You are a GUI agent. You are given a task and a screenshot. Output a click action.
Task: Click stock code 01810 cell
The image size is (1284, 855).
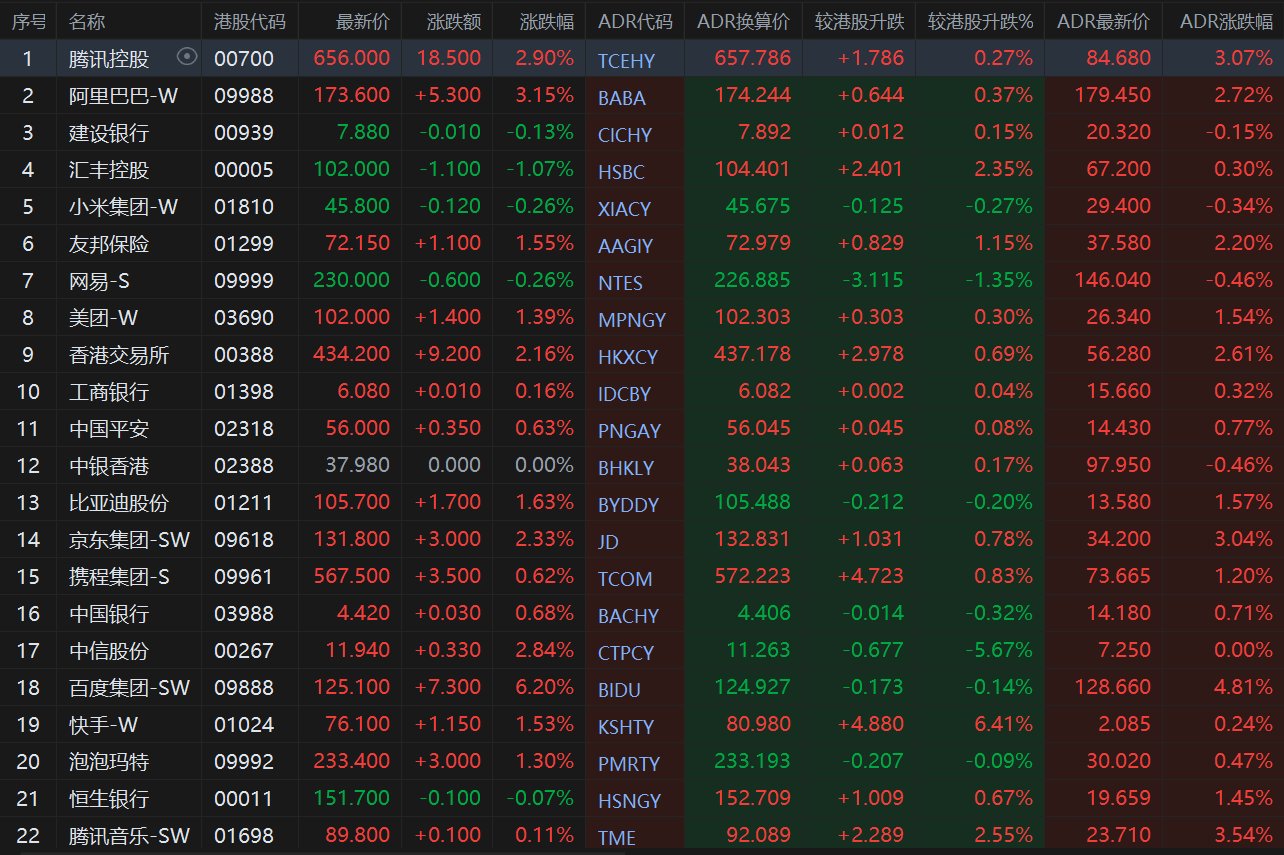coord(244,207)
